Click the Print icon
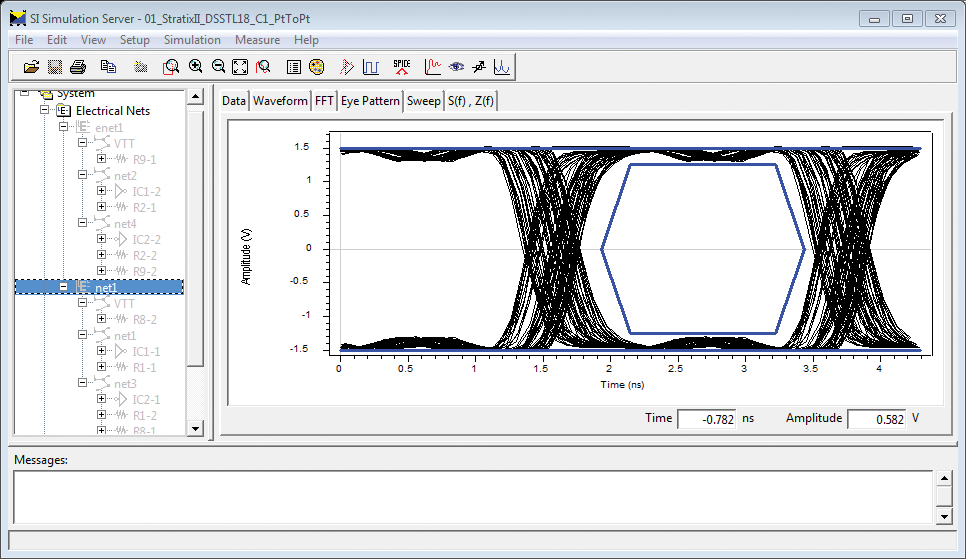The image size is (966, 559). [x=78, y=67]
